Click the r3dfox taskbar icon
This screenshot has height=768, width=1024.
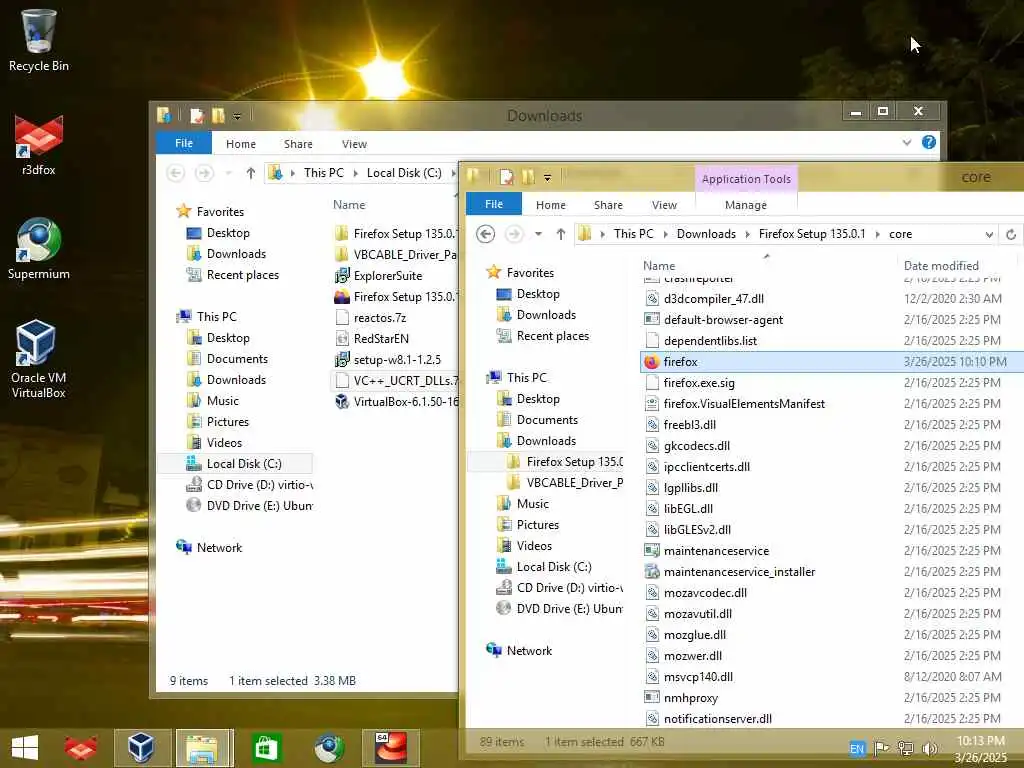coord(81,748)
